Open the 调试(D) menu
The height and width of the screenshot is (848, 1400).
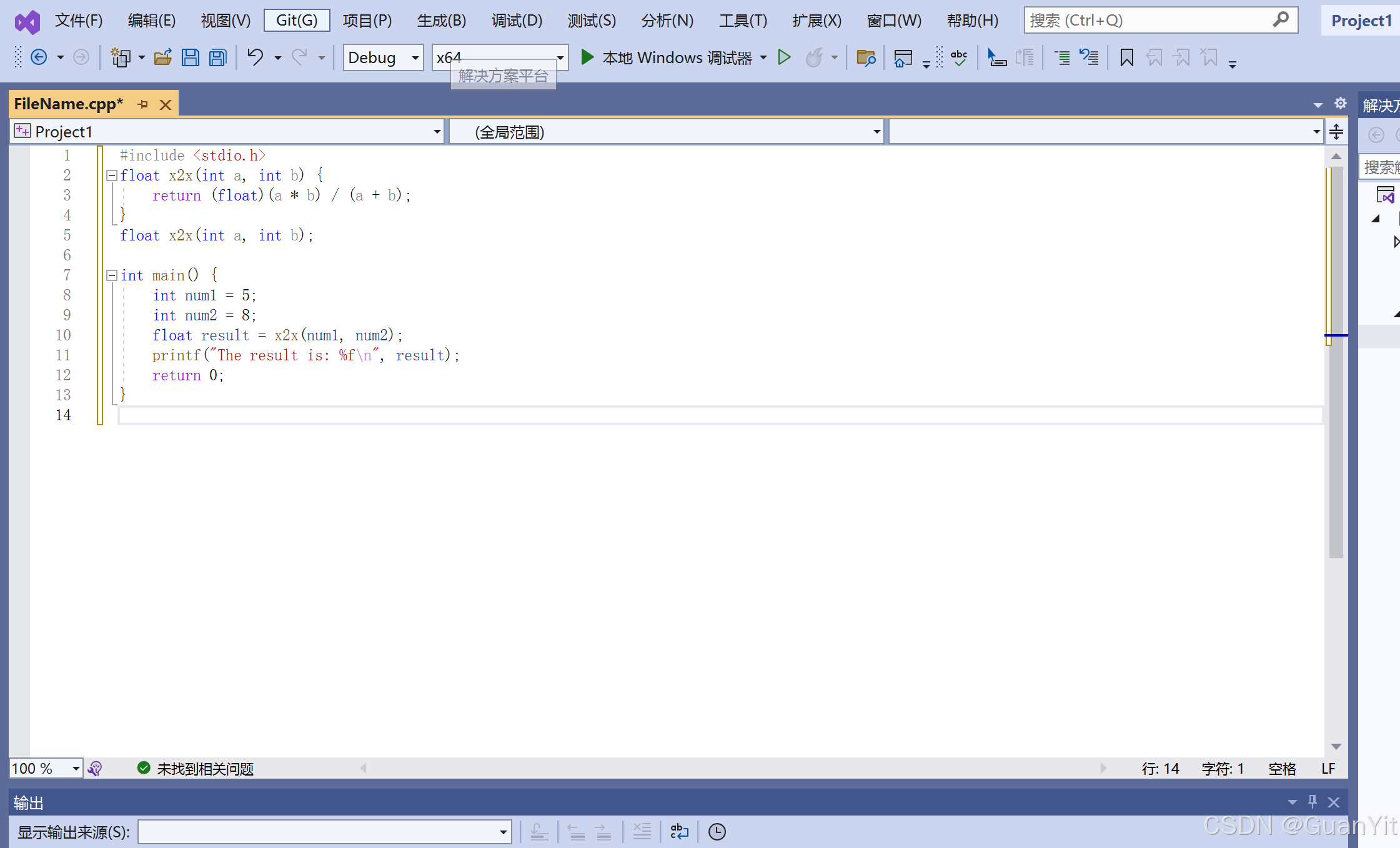click(516, 21)
